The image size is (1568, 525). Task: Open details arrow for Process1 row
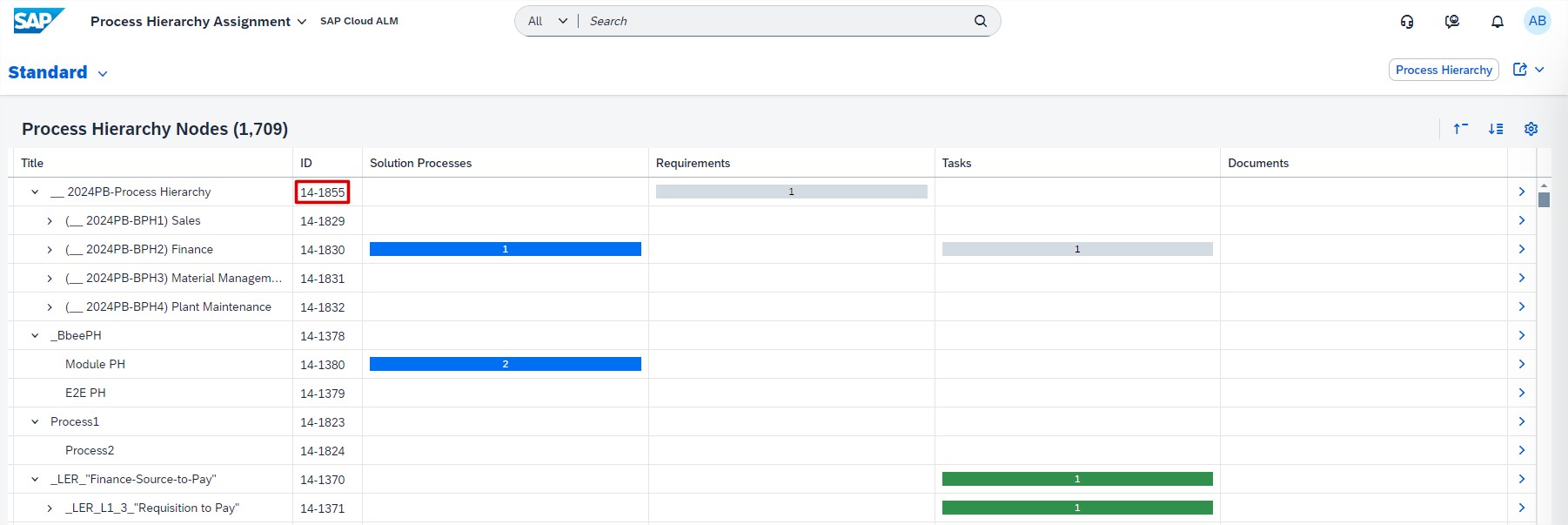[x=1522, y=421]
